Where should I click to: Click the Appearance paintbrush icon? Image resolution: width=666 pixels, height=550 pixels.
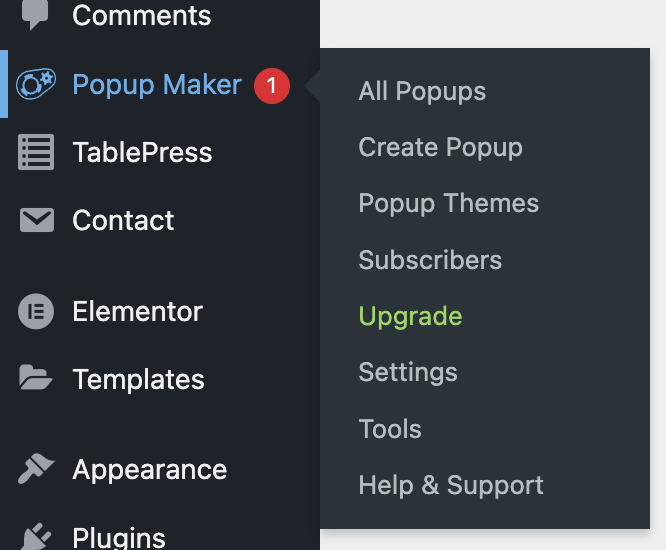36,468
